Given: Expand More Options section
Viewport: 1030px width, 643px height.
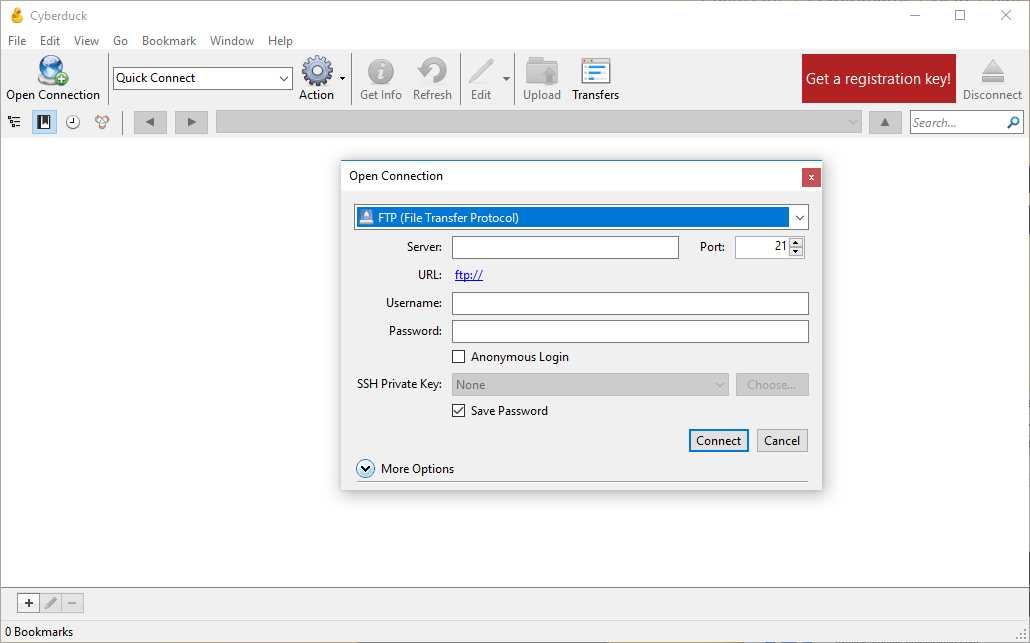Looking at the screenshot, I should point(365,468).
